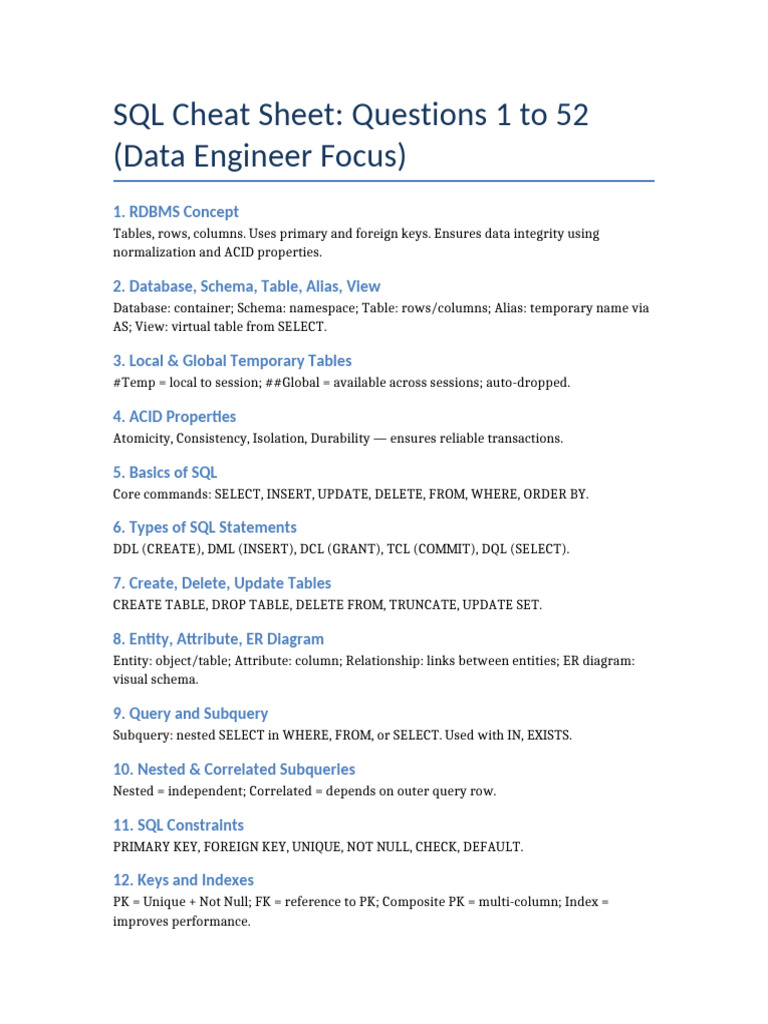Click the "PRIMARY KEY, FOREIGN KEY, UNIQUE" constraints line
Screen dimensions: 768x1024
(x=317, y=847)
